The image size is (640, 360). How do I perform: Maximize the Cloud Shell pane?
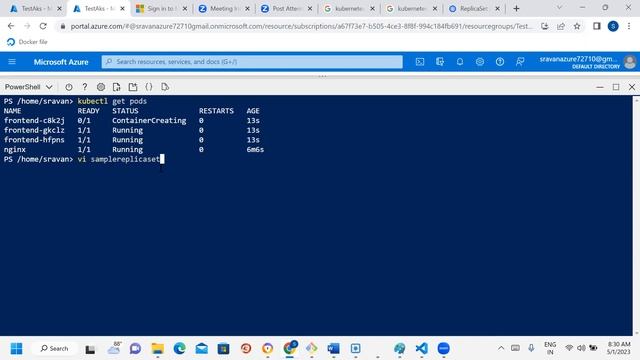(x=616, y=87)
